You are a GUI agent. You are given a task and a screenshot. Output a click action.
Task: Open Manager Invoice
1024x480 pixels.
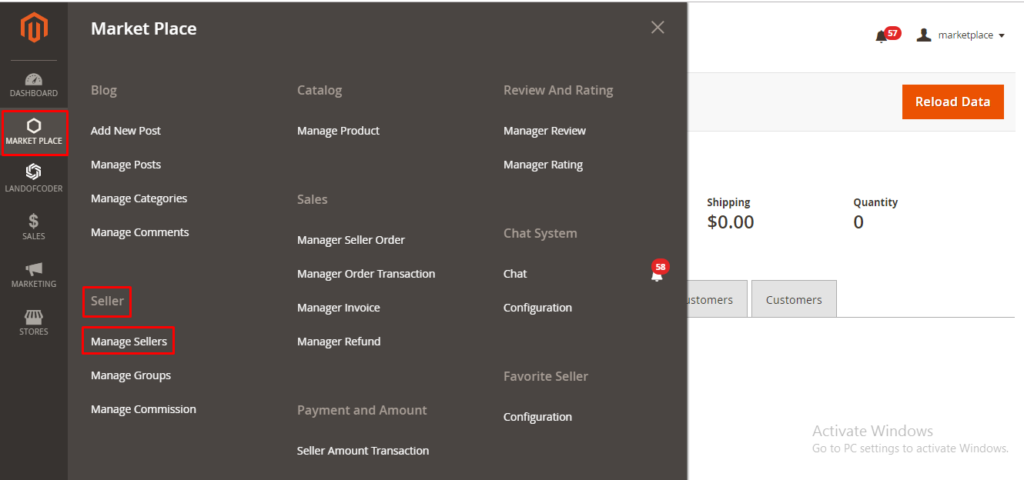338,308
